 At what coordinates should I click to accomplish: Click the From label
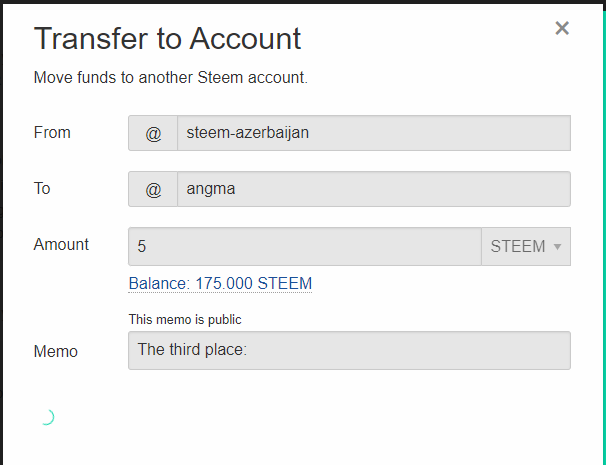tap(52, 132)
